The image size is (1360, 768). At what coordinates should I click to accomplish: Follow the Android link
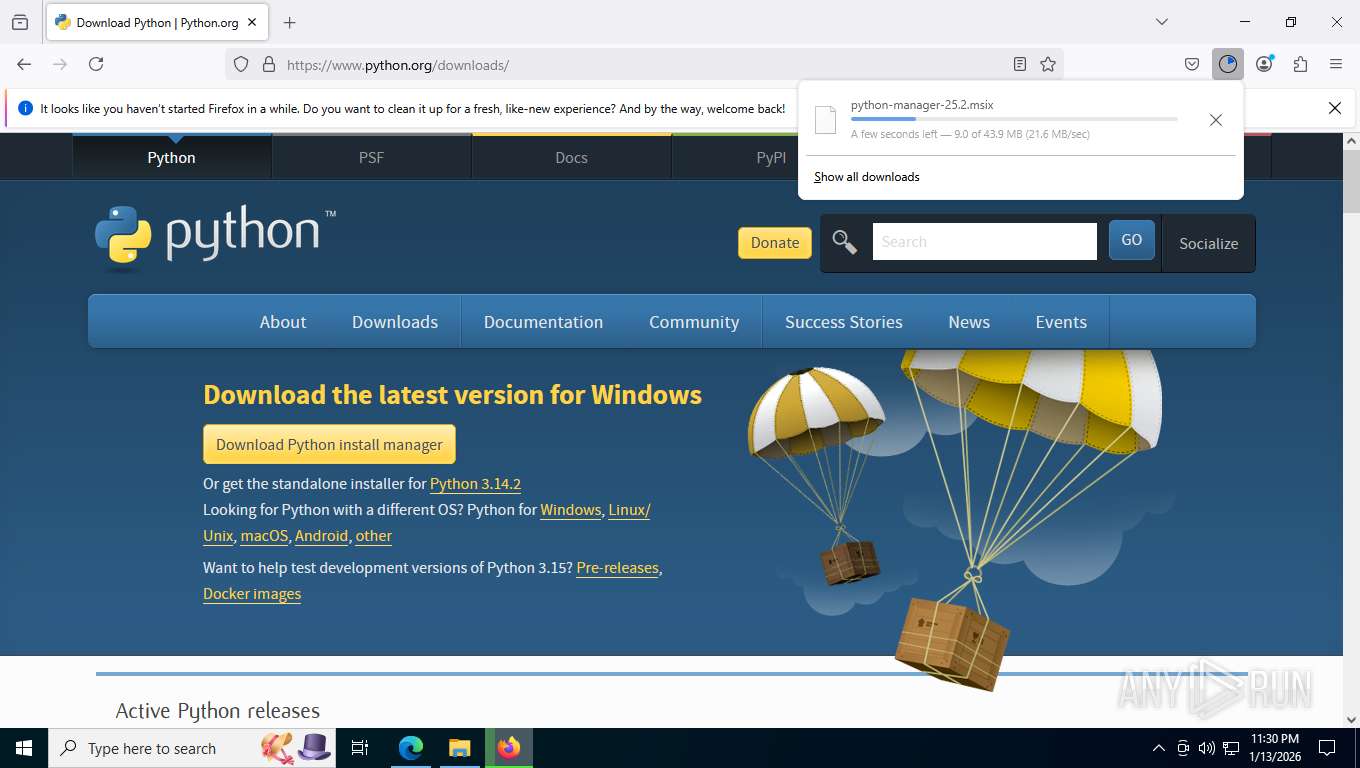pos(321,536)
